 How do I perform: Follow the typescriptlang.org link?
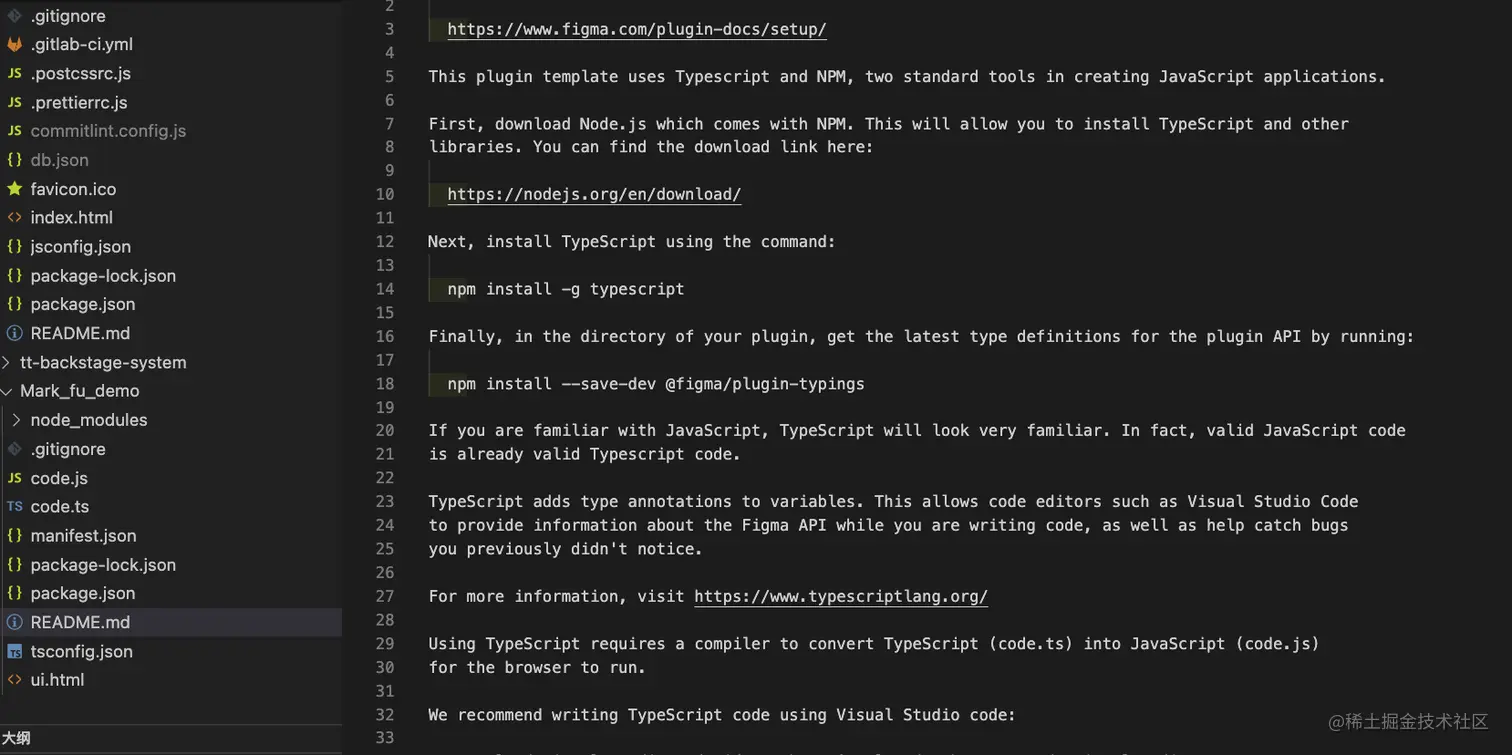click(x=840, y=596)
